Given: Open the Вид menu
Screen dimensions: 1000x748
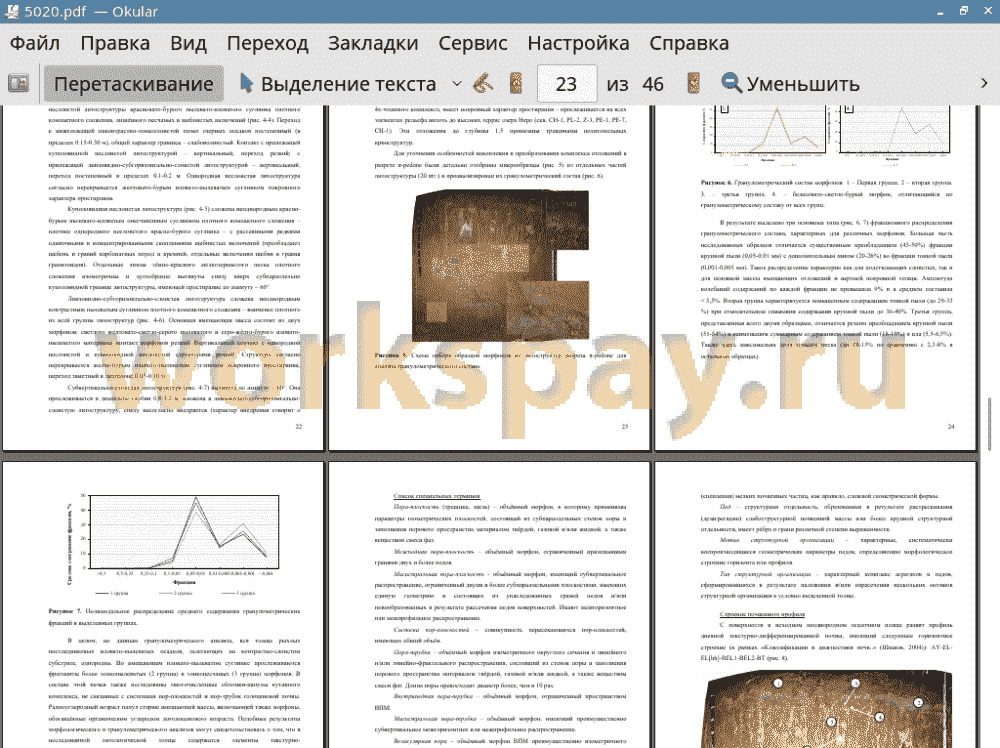Looking at the screenshot, I should pyautogui.click(x=189, y=43).
